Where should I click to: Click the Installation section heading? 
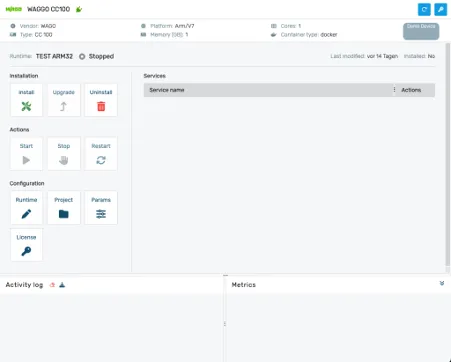pyautogui.click(x=24, y=76)
